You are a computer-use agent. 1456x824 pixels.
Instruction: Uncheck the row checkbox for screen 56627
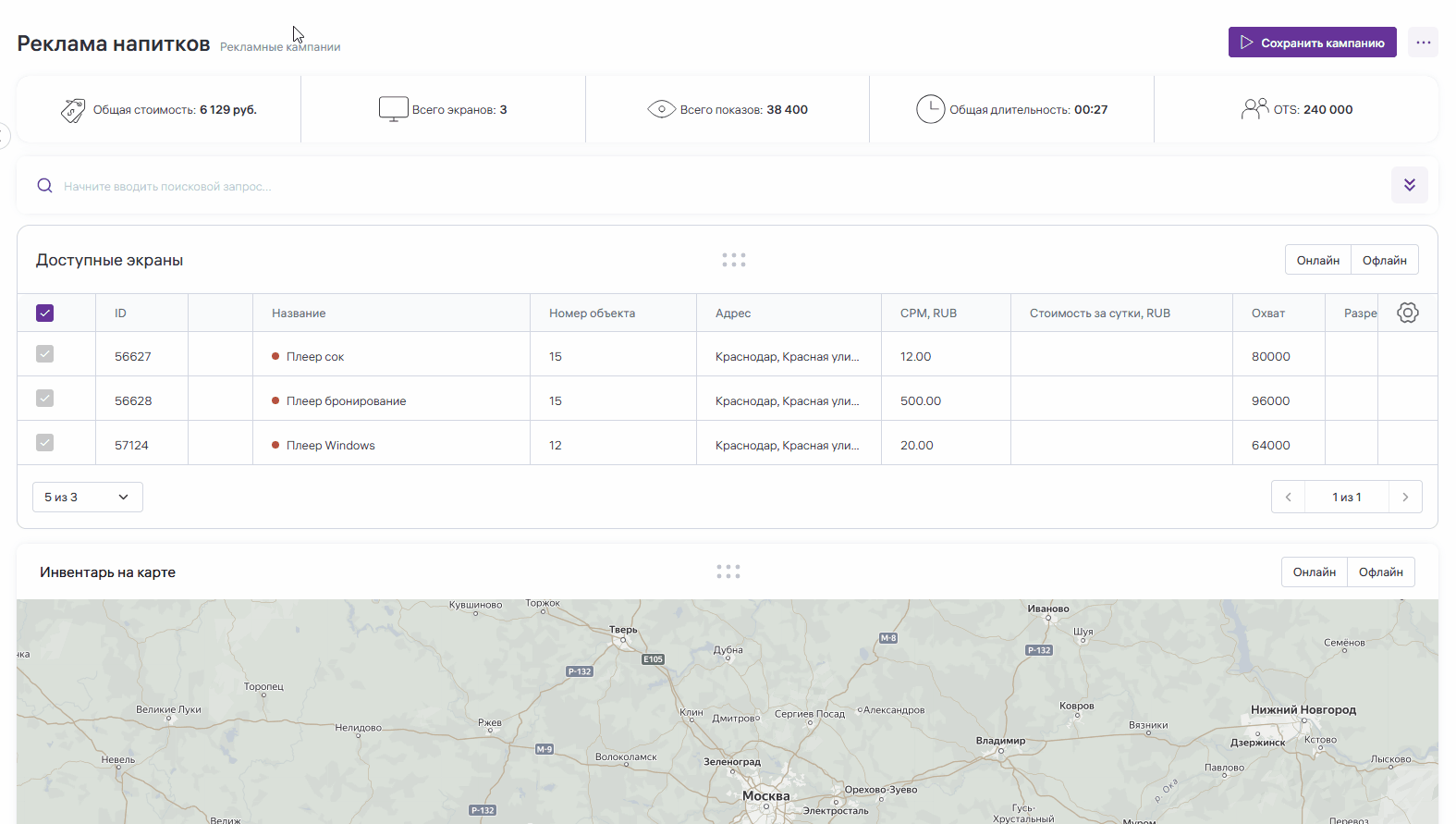(44, 354)
